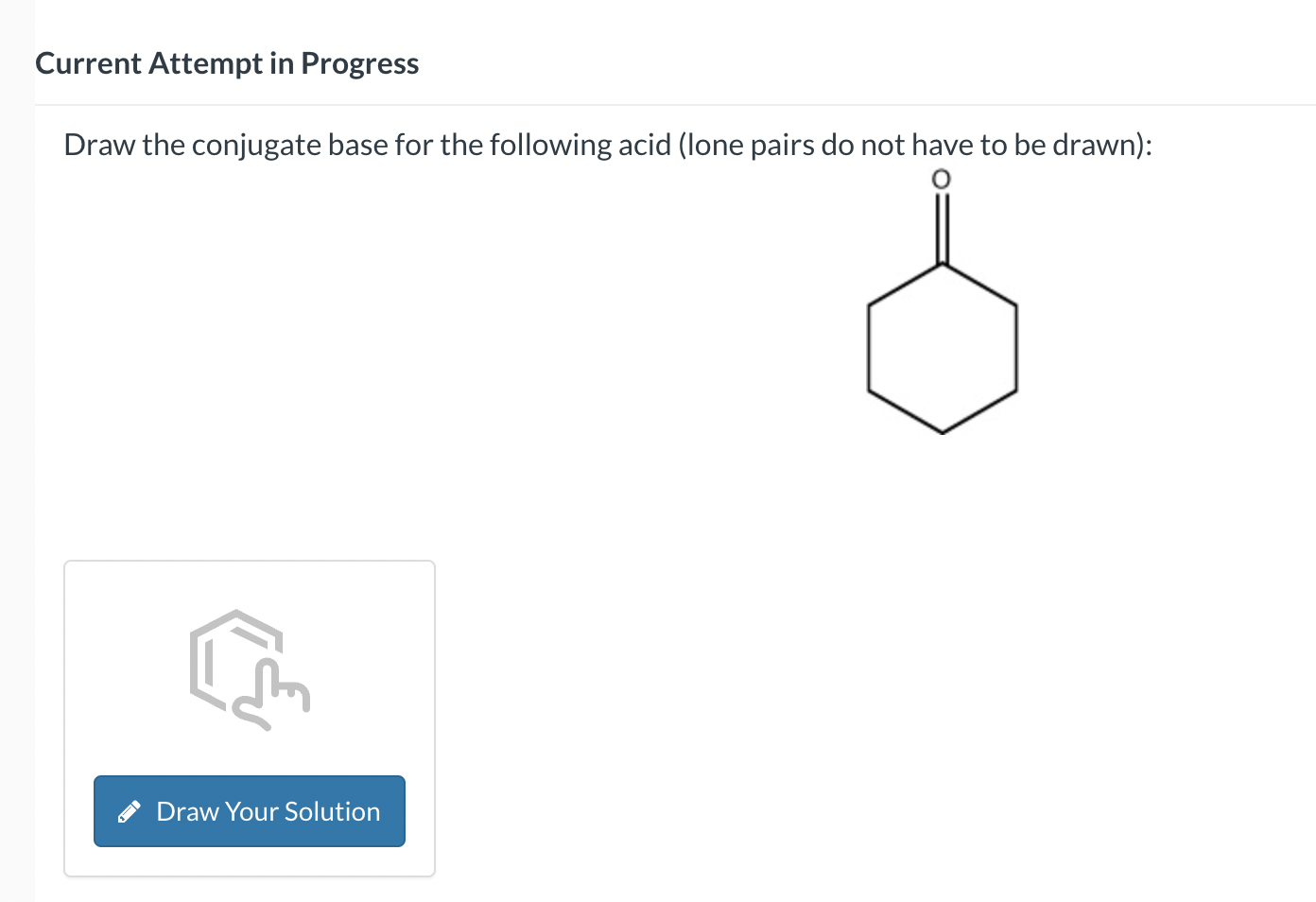1316x902 pixels.
Task: Click the Draw Your Solution button label
Action: point(268,810)
